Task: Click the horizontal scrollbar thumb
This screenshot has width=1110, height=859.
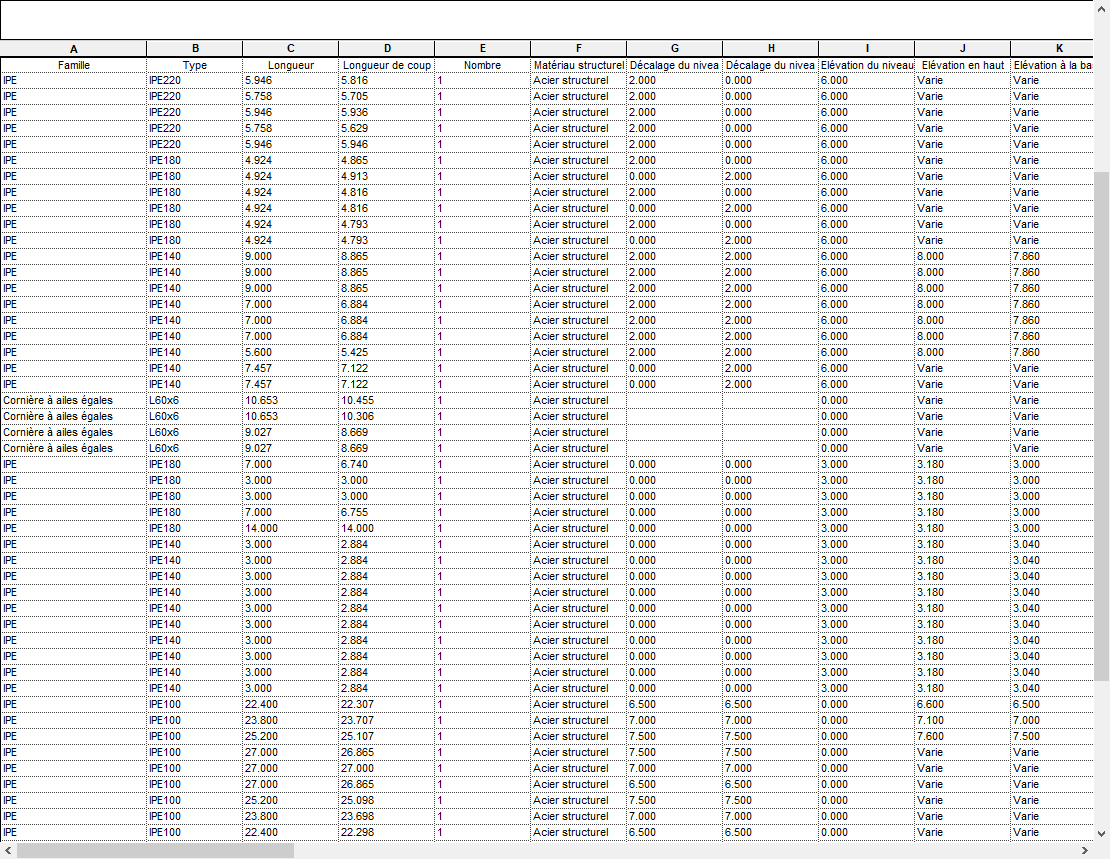Action: coord(155,850)
